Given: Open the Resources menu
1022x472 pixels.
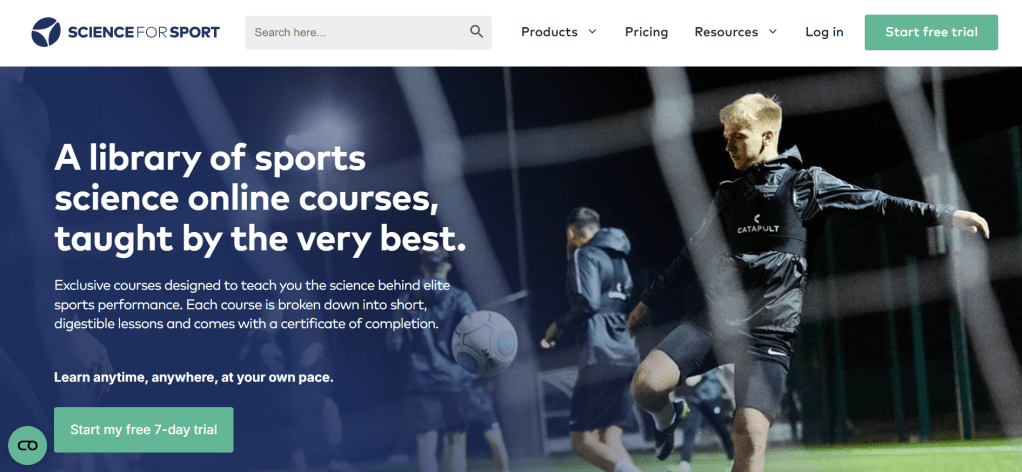Looking at the screenshot, I should click(736, 32).
